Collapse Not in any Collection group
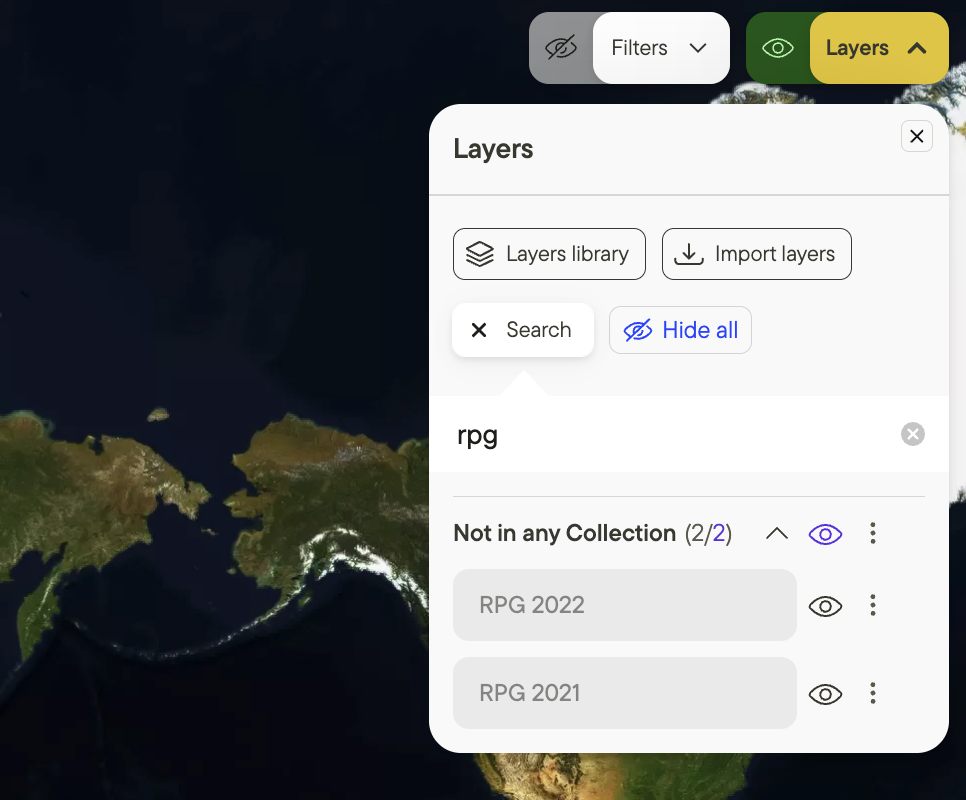This screenshot has height=800, width=966. click(x=777, y=533)
